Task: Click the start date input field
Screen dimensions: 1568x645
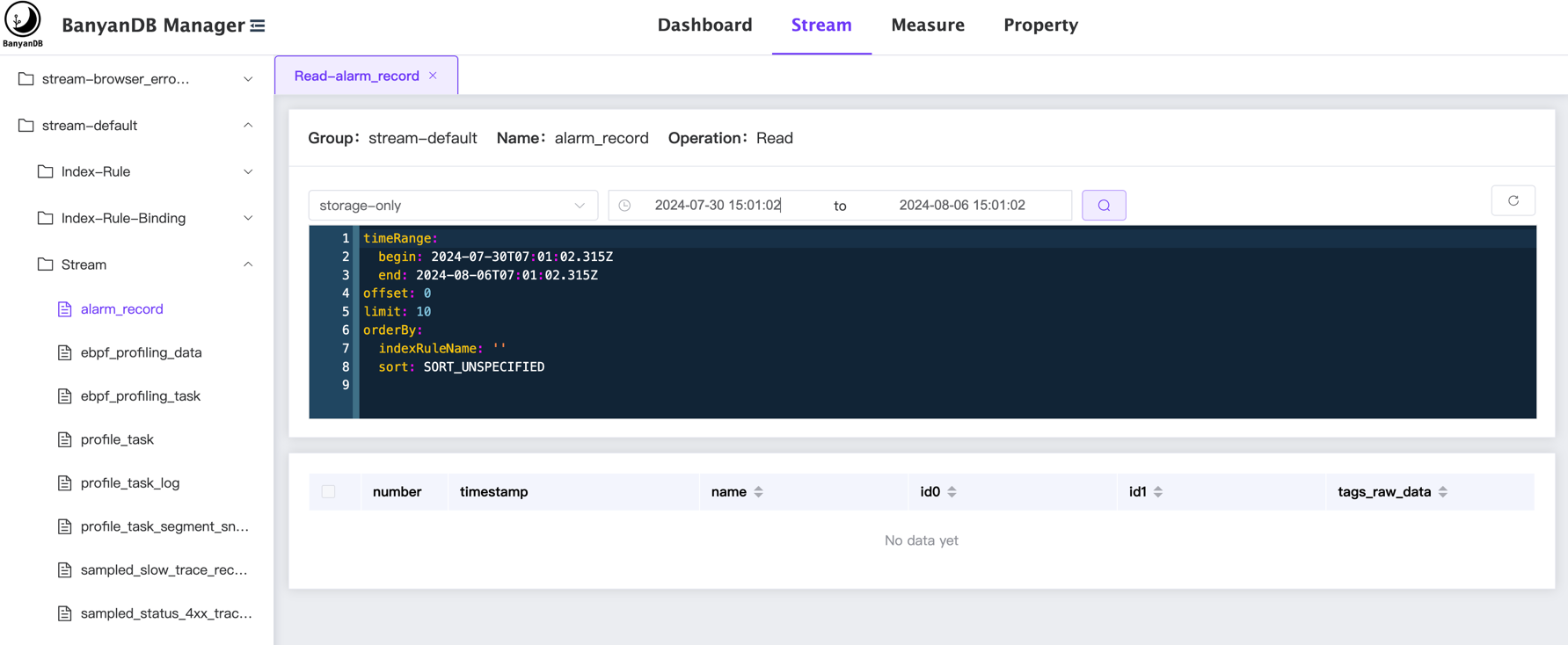Action: click(718, 206)
